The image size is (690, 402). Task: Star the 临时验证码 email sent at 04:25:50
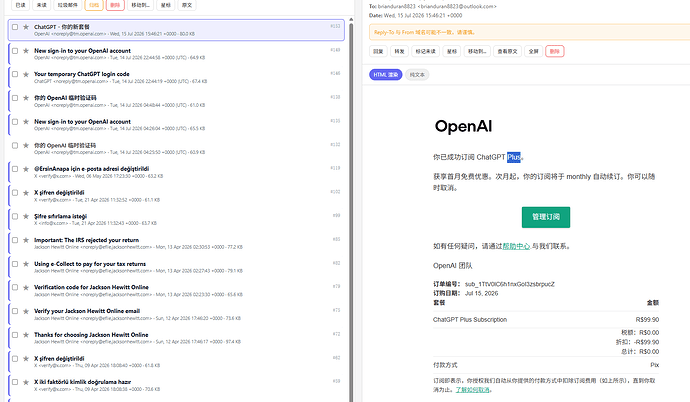pos(26,145)
